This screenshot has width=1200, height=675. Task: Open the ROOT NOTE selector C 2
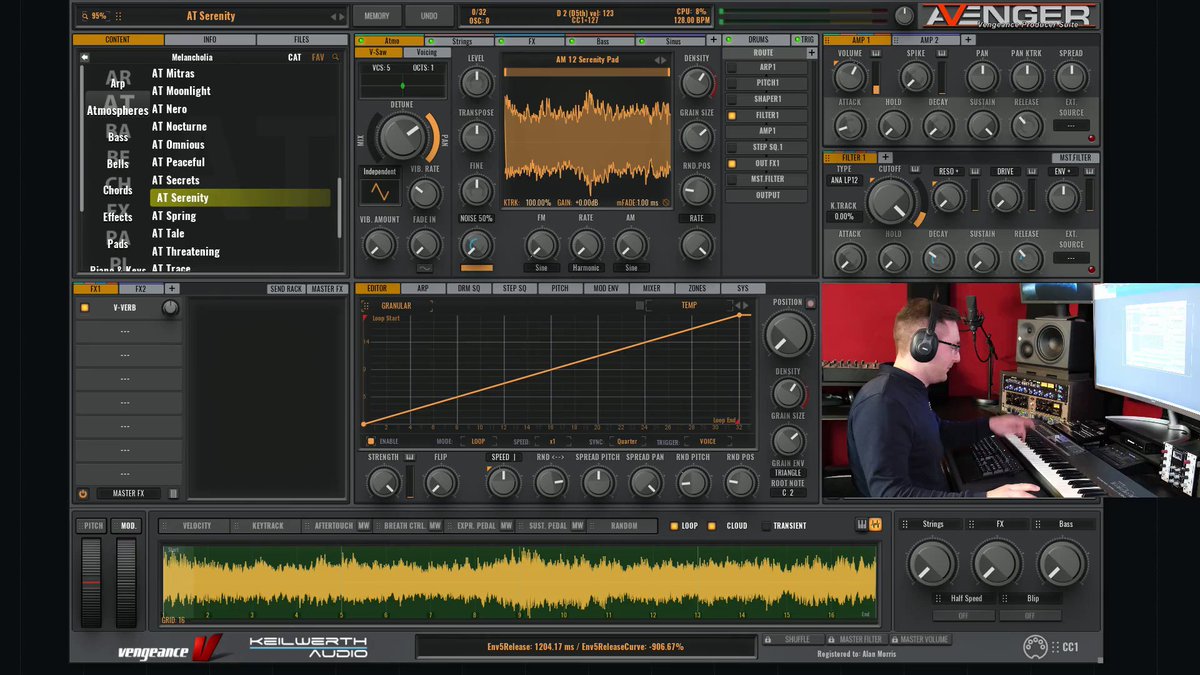(x=788, y=493)
